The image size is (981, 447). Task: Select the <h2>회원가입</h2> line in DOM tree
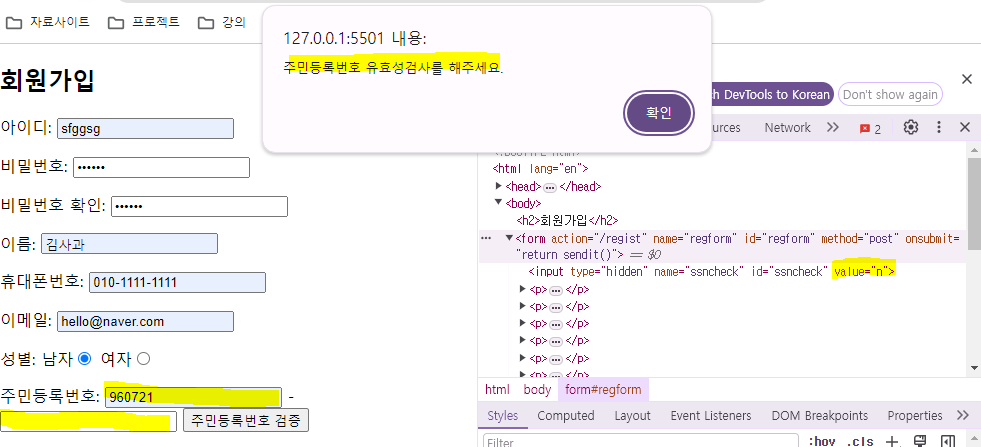click(x=567, y=220)
